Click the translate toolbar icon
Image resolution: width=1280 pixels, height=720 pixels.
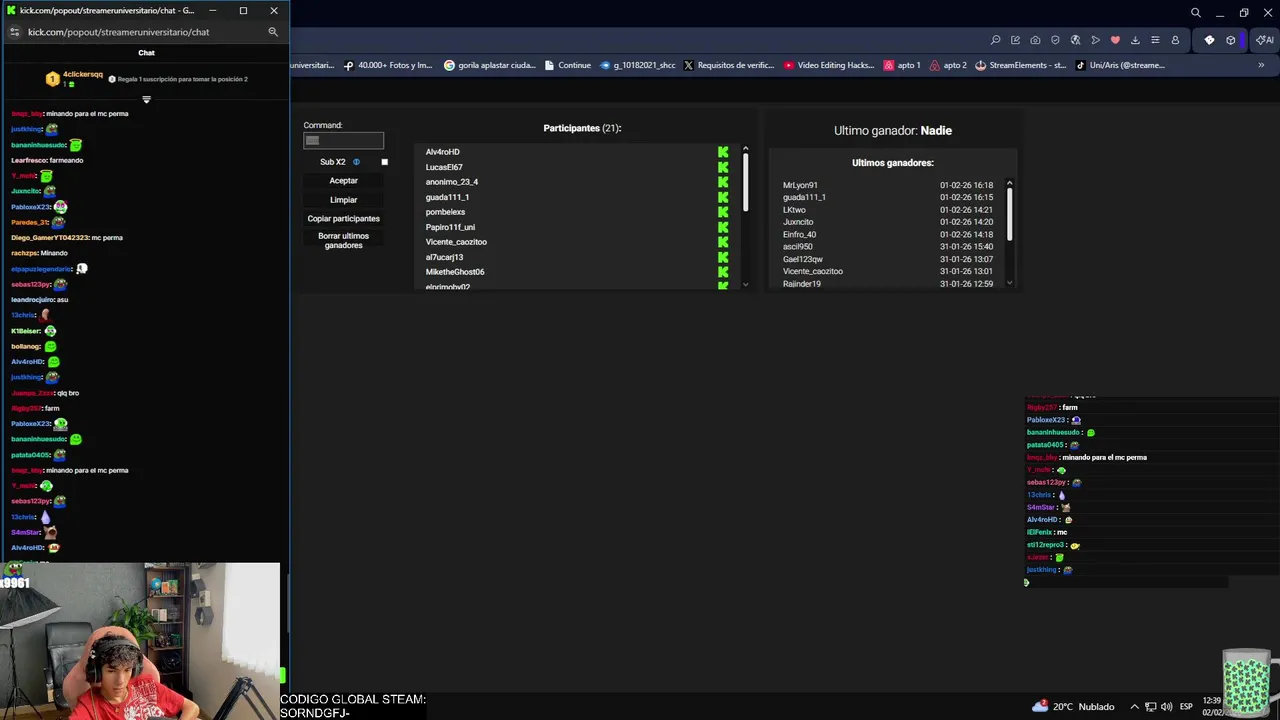(1075, 40)
